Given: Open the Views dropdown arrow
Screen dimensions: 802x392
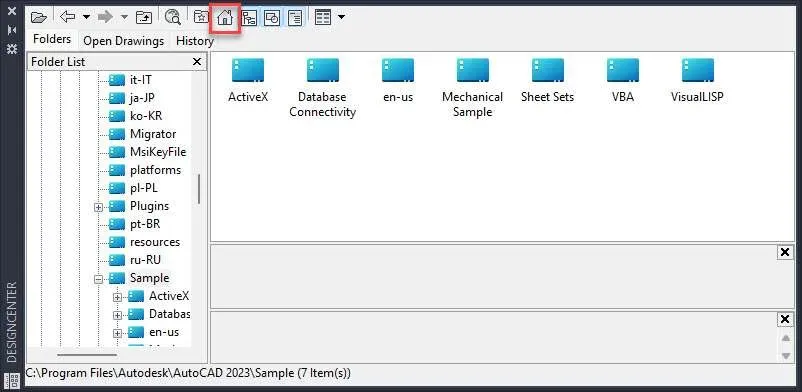Looking at the screenshot, I should point(341,17).
